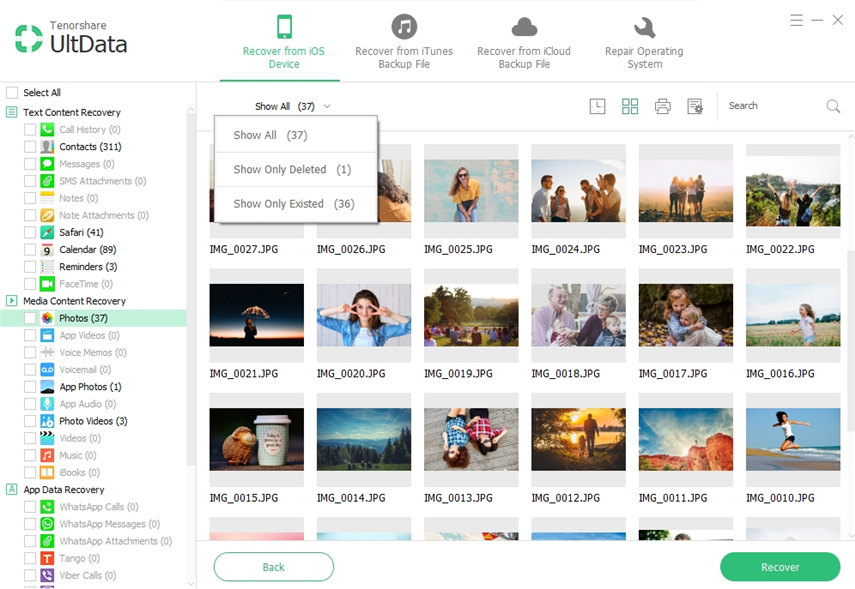
Task: Check the Contacts (311) checkbox
Action: (x=30, y=147)
